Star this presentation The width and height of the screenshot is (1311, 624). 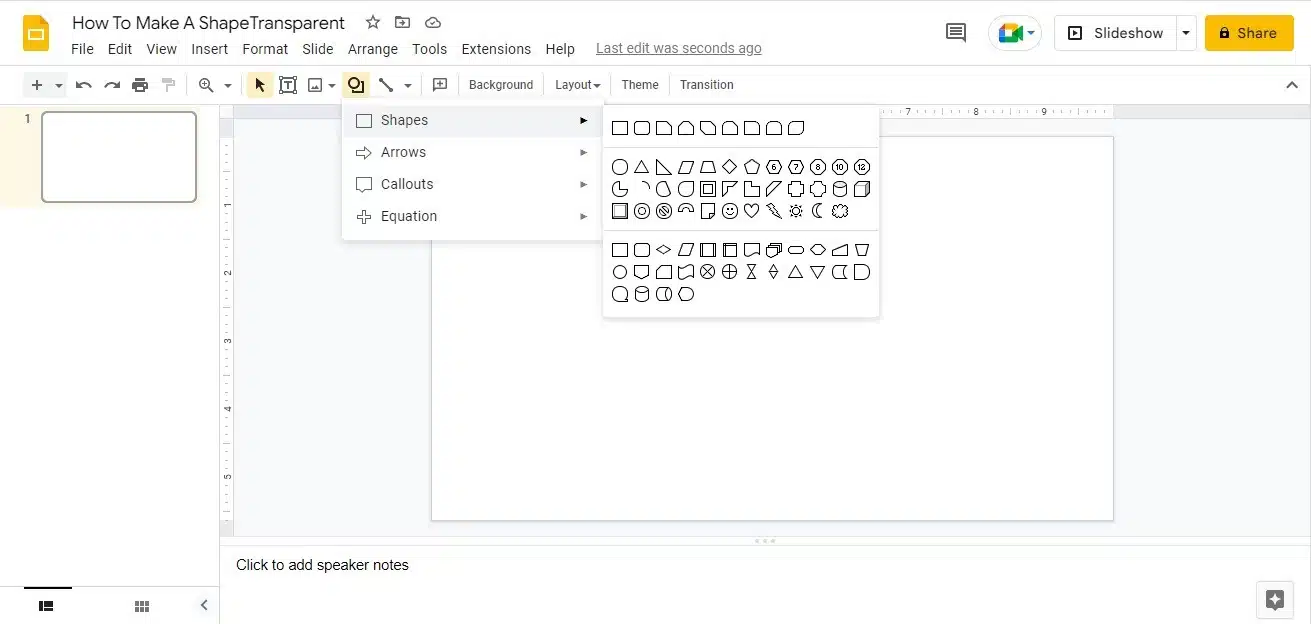tap(373, 22)
